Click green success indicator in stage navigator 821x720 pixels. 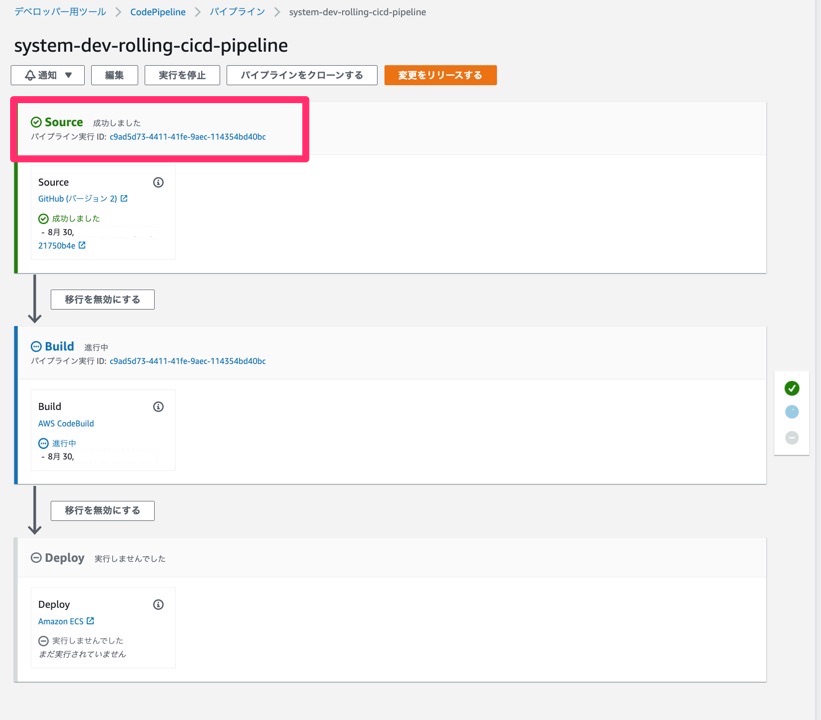click(792, 388)
